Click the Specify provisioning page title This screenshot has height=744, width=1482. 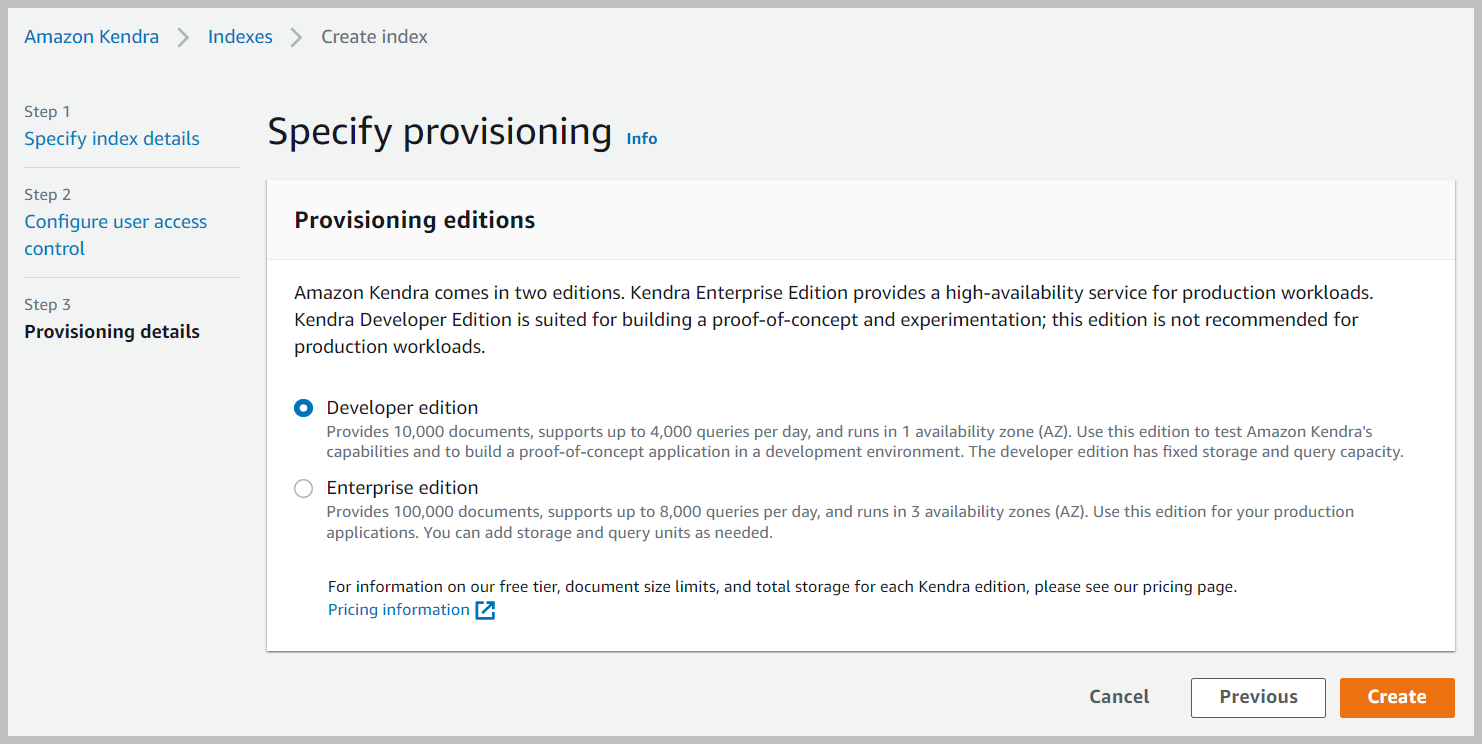point(439,131)
